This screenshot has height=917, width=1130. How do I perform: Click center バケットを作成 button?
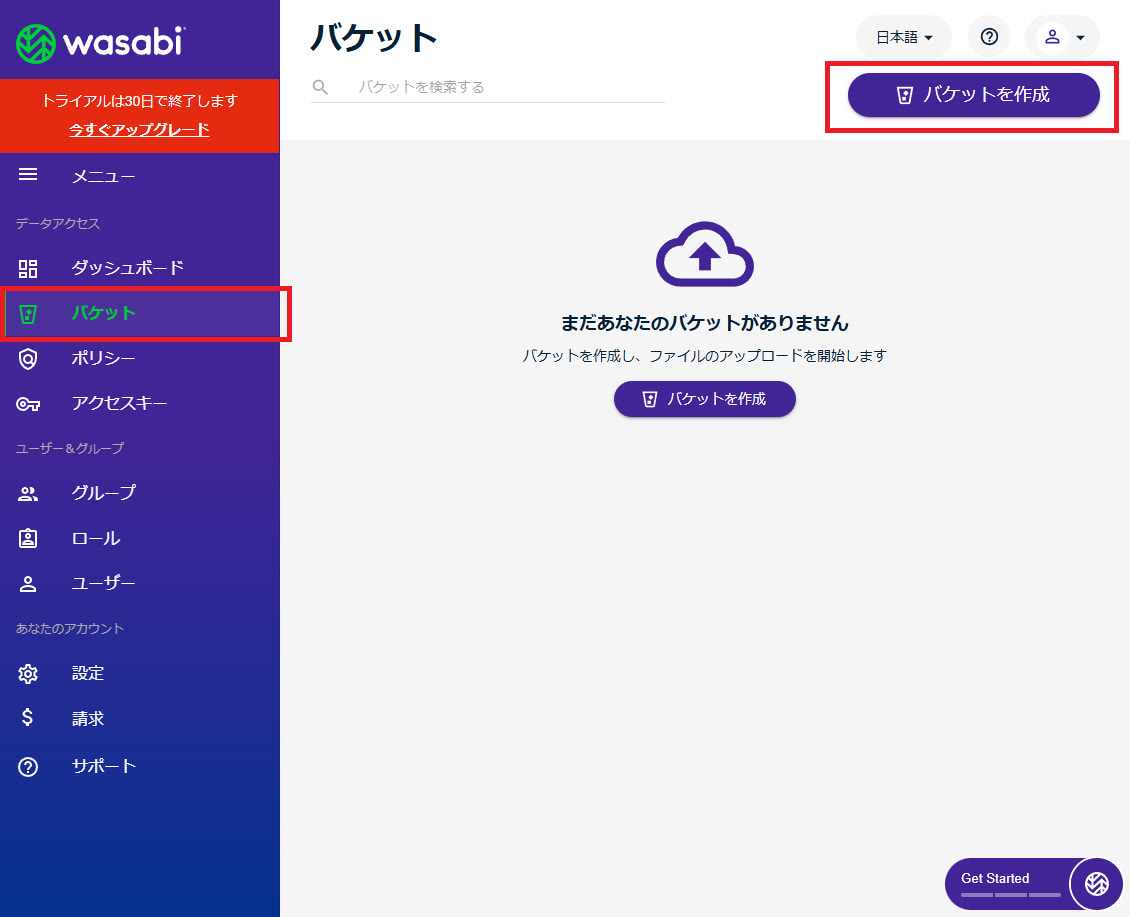coord(705,399)
